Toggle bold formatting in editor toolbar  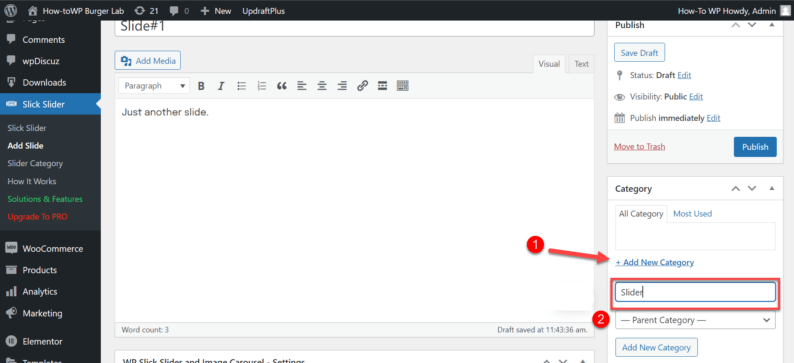201,86
